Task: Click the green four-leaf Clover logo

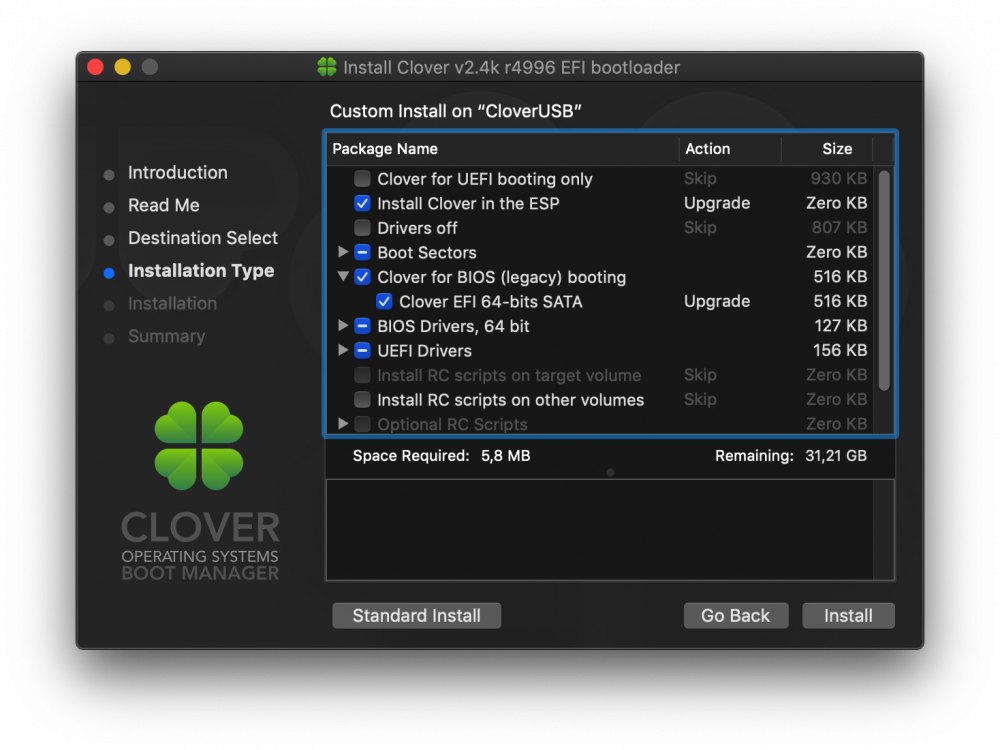Action: [199, 446]
